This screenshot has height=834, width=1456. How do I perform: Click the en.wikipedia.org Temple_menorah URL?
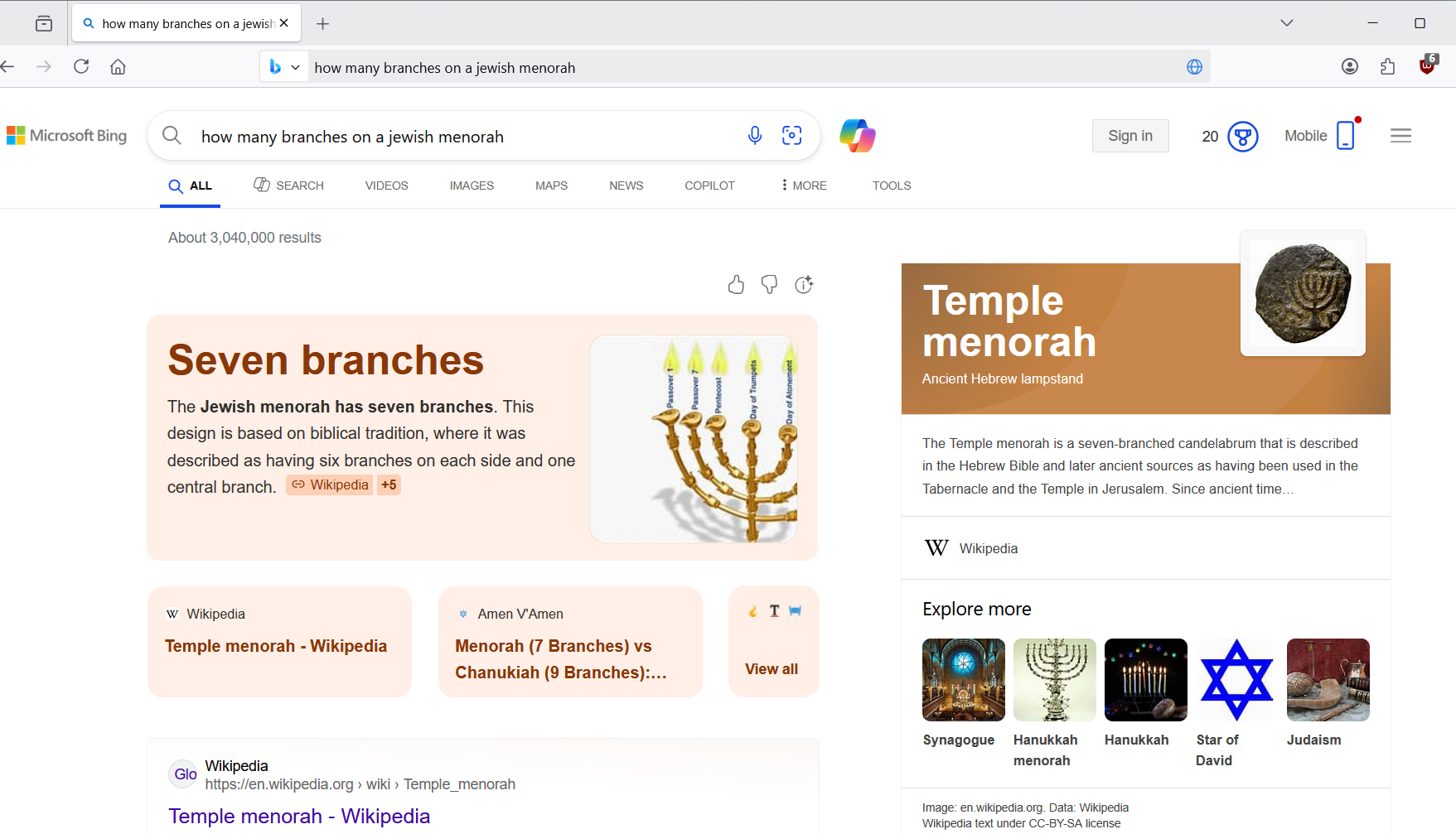360,784
